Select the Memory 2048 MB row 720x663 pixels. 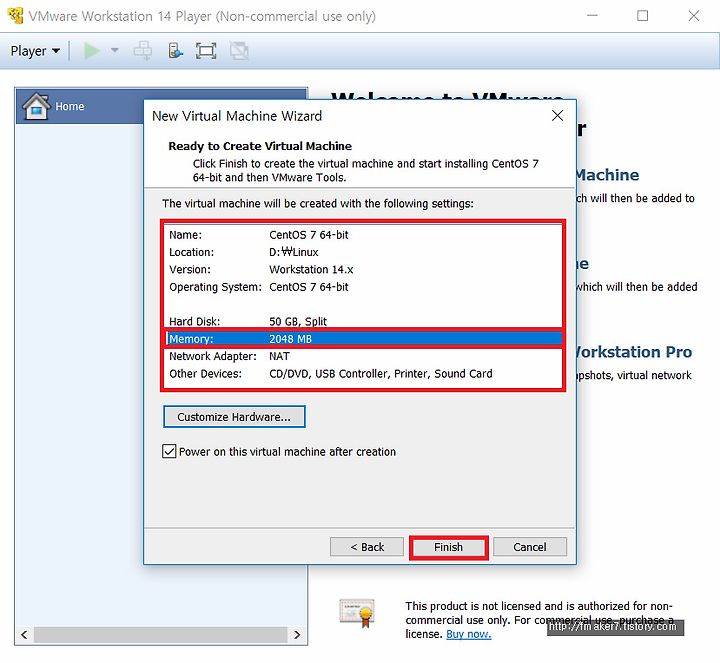coord(364,339)
